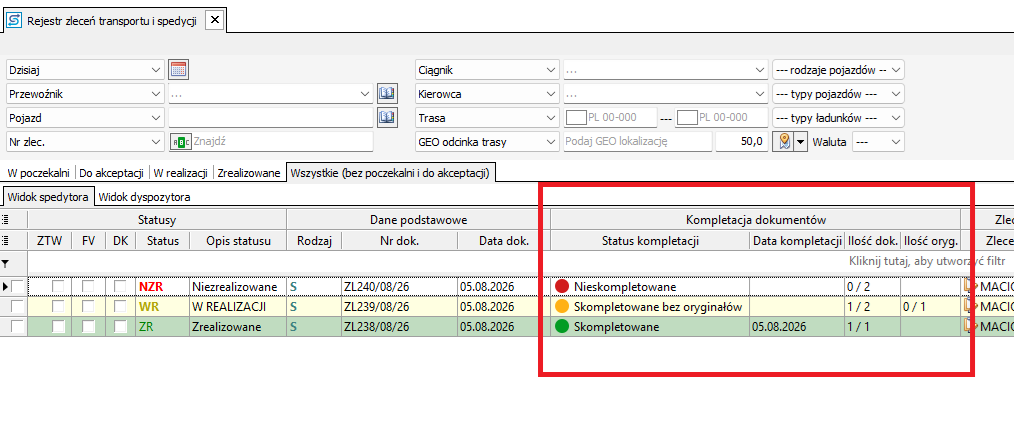
Task: Click the orange Skompletowane bez oryginałów dot
Action: 561,306
